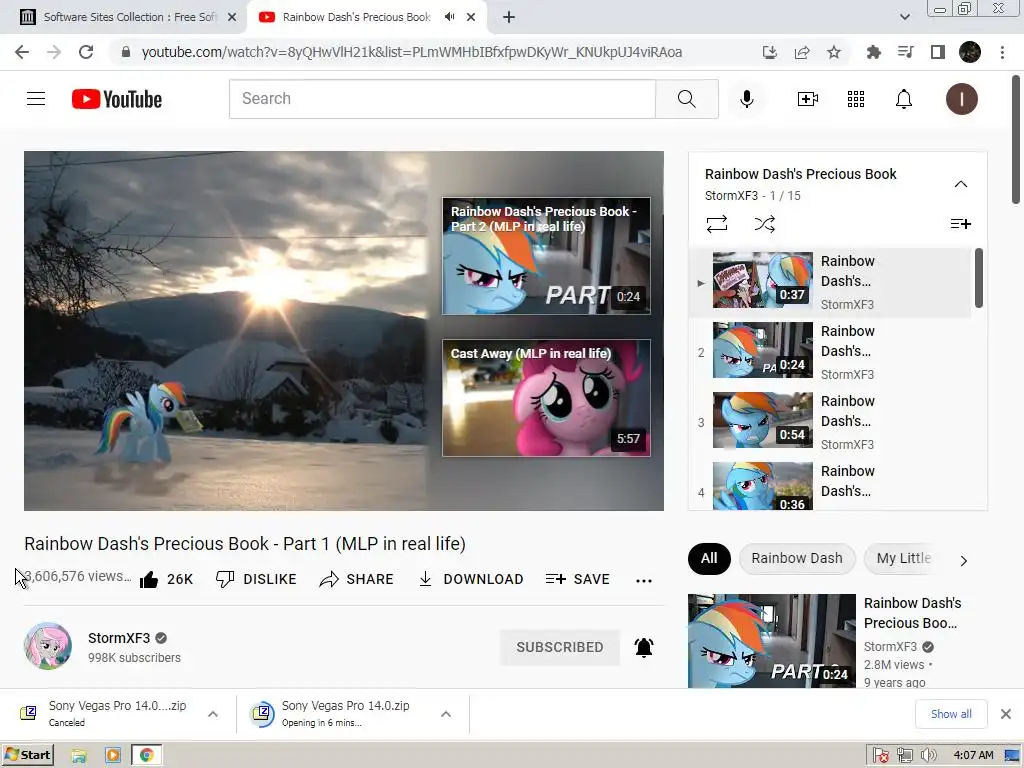Open options for Sony Vegas Pro 14.0.zip download
1024x768 pixels.
pos(445,714)
